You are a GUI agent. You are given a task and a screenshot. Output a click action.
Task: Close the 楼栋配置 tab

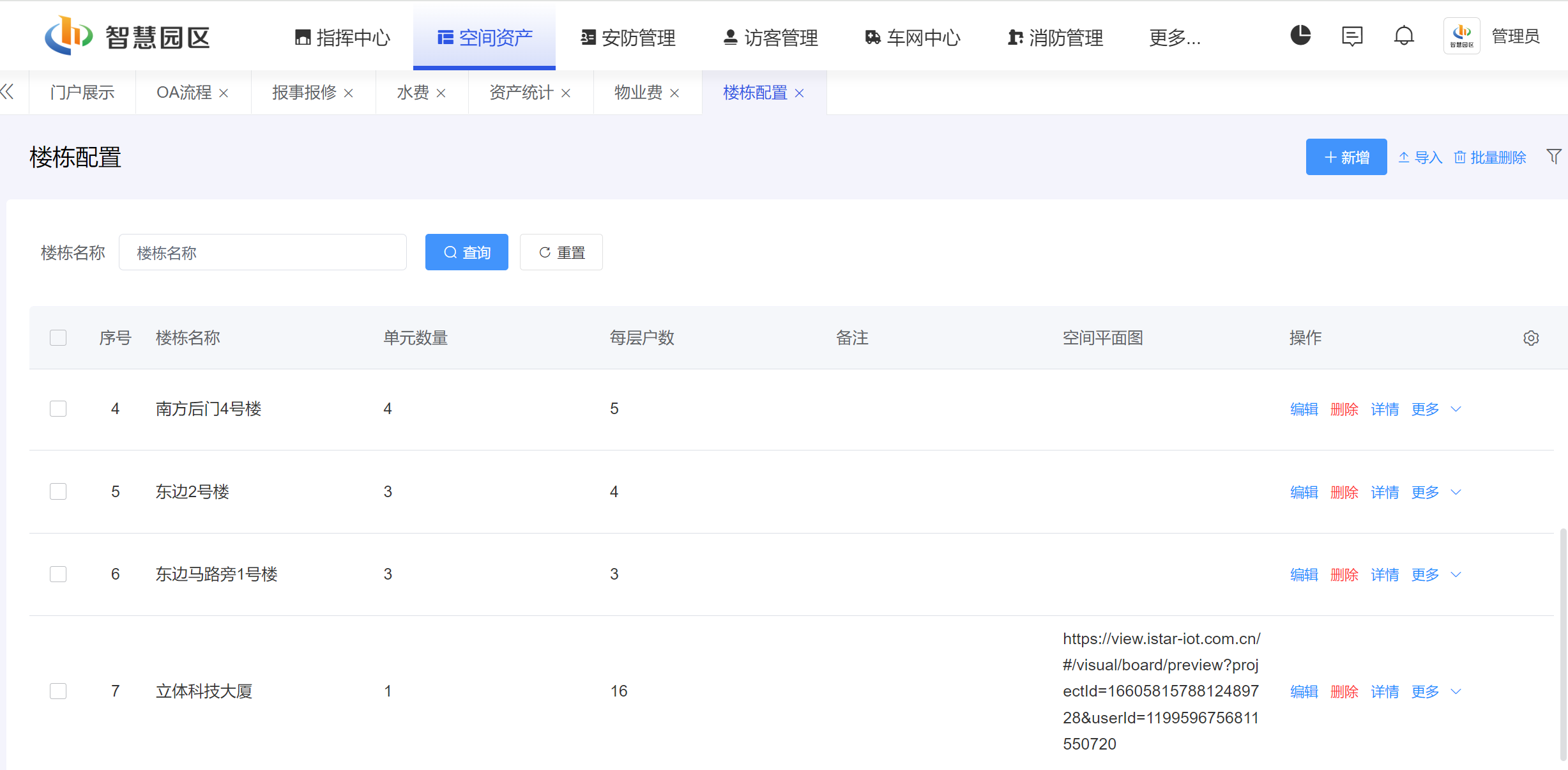click(x=800, y=93)
